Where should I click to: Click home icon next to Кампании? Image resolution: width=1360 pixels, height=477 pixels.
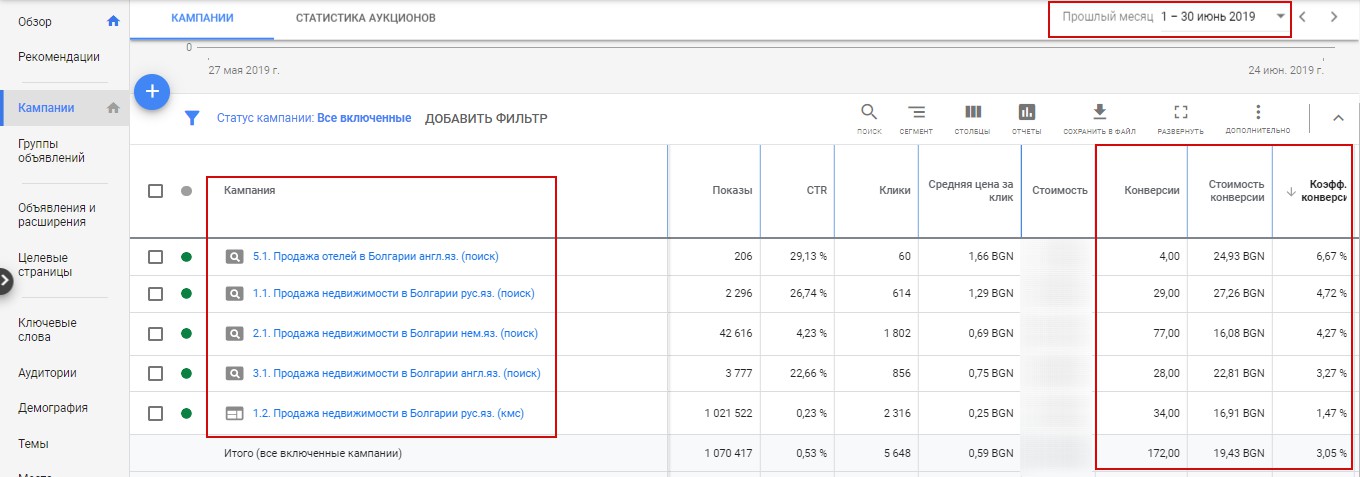point(113,108)
